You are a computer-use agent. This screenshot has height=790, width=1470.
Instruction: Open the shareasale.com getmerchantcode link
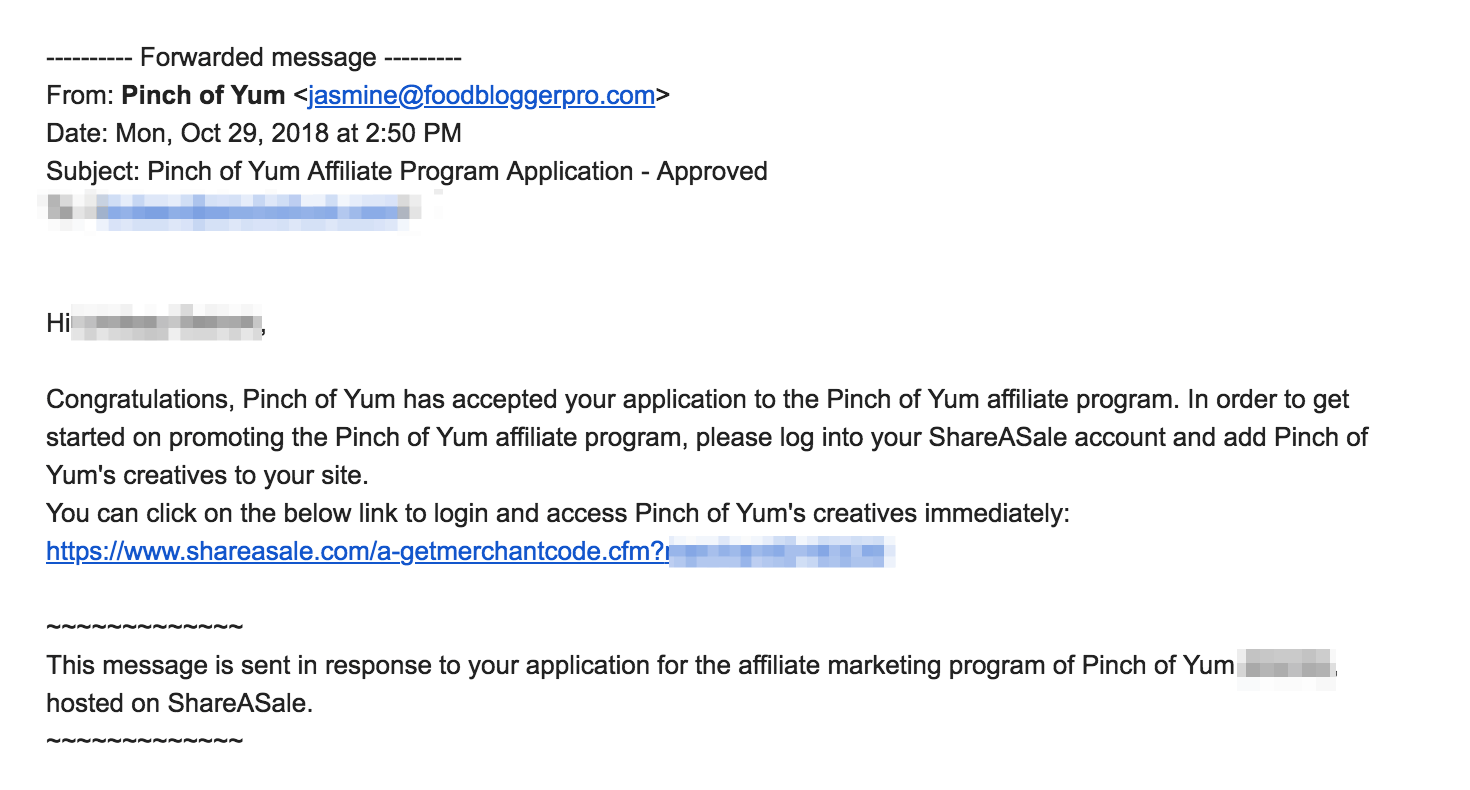(x=356, y=552)
